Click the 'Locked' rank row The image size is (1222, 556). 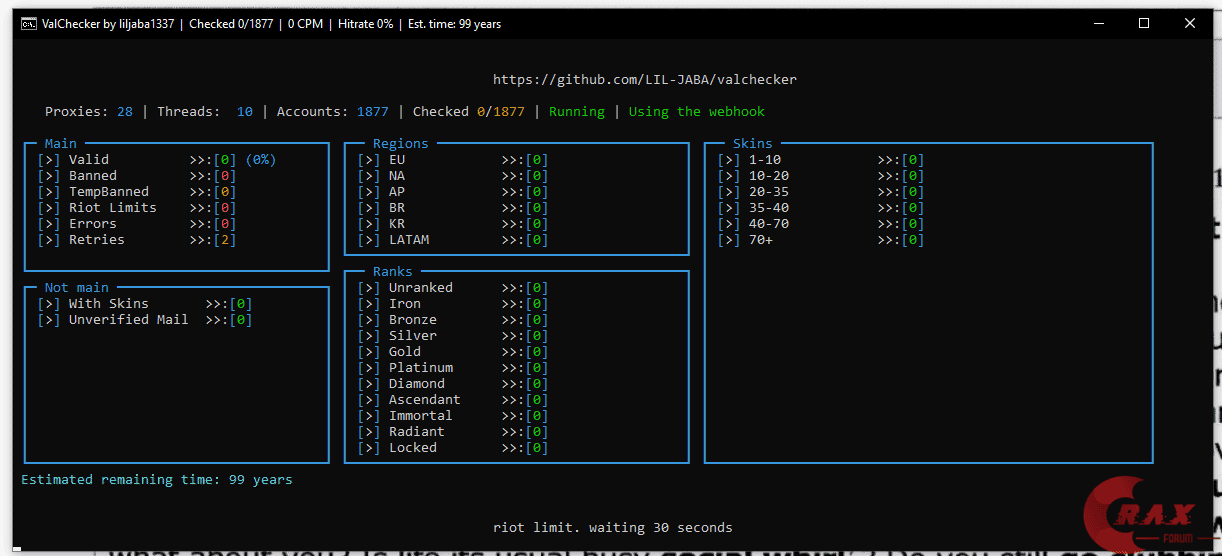point(453,447)
